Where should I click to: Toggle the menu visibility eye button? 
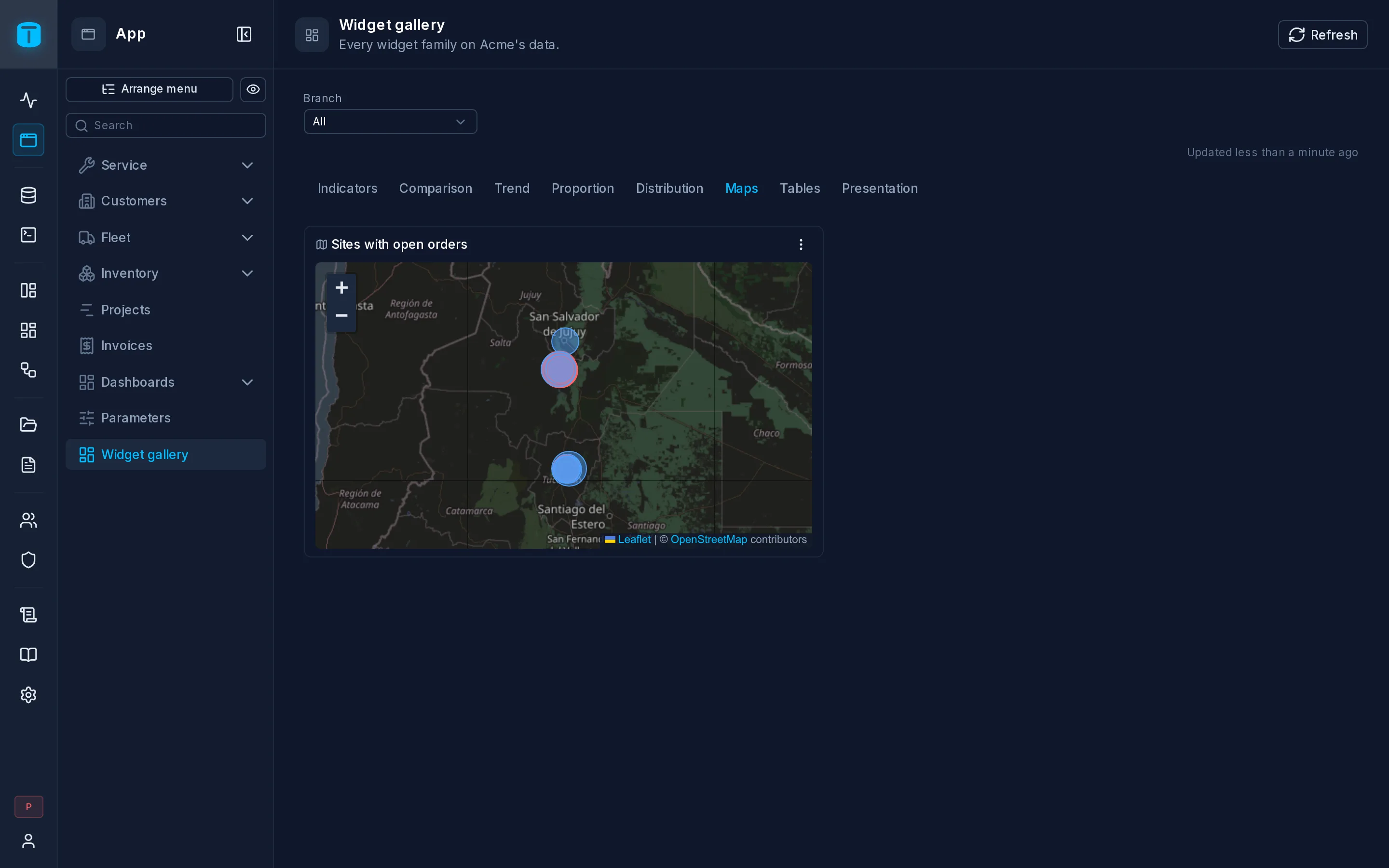point(253,90)
